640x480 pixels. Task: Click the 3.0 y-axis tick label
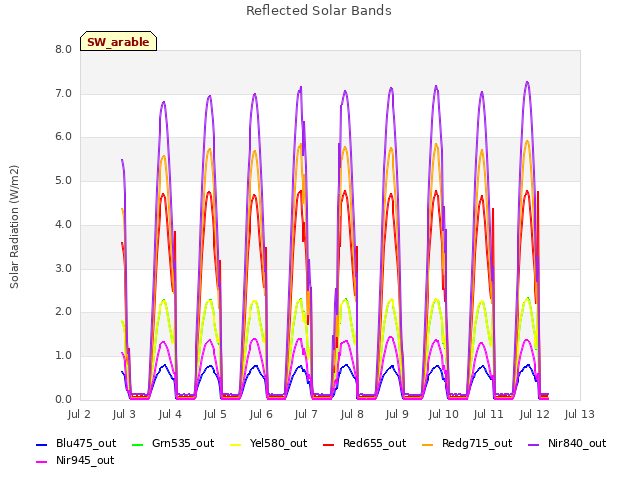63,268
